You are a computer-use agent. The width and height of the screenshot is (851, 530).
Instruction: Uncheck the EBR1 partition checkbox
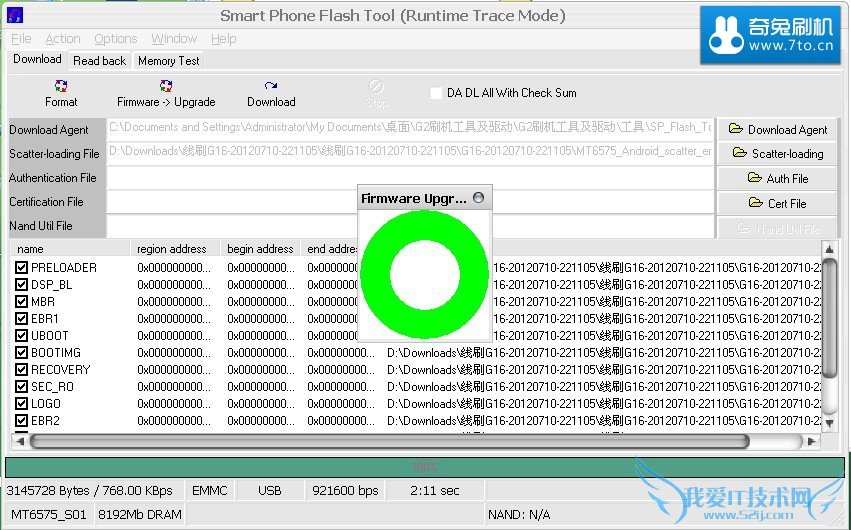21,318
